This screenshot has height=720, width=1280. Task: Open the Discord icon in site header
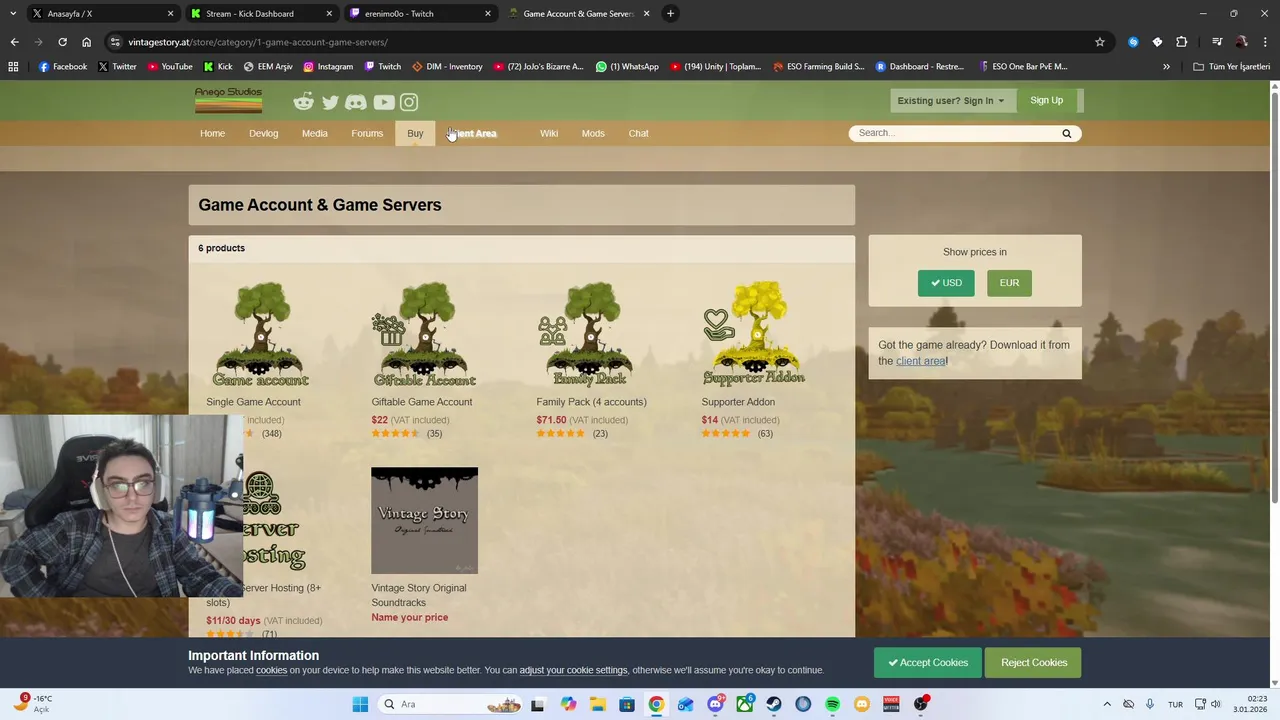click(x=356, y=102)
